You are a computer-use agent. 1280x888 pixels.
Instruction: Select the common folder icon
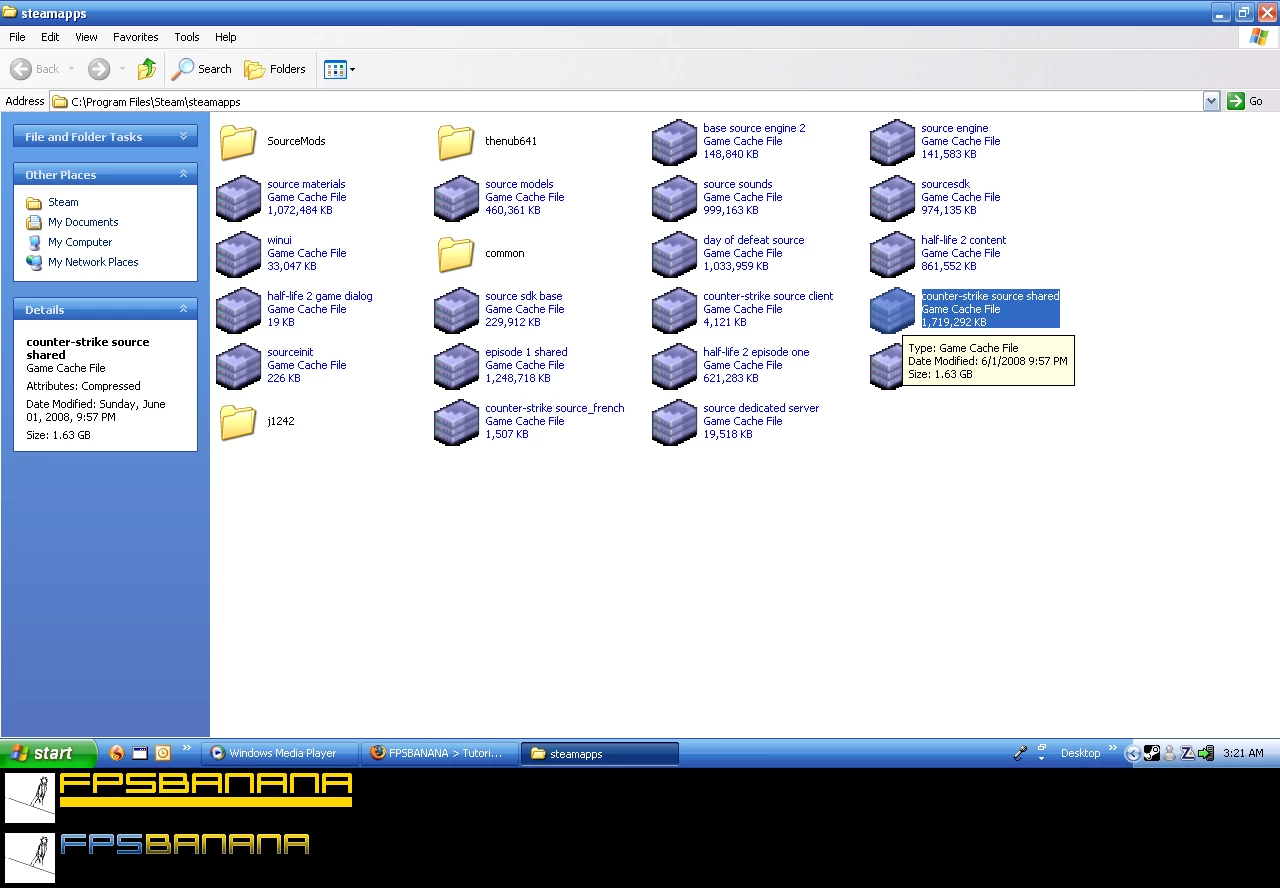(x=456, y=254)
